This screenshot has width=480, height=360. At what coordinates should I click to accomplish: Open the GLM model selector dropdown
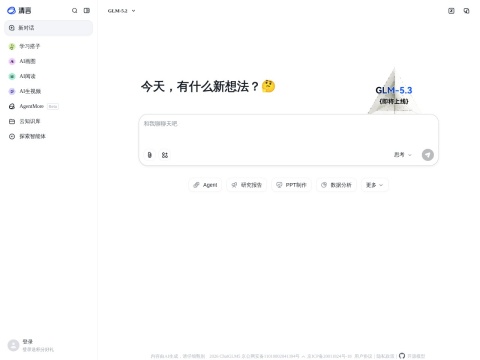121,11
